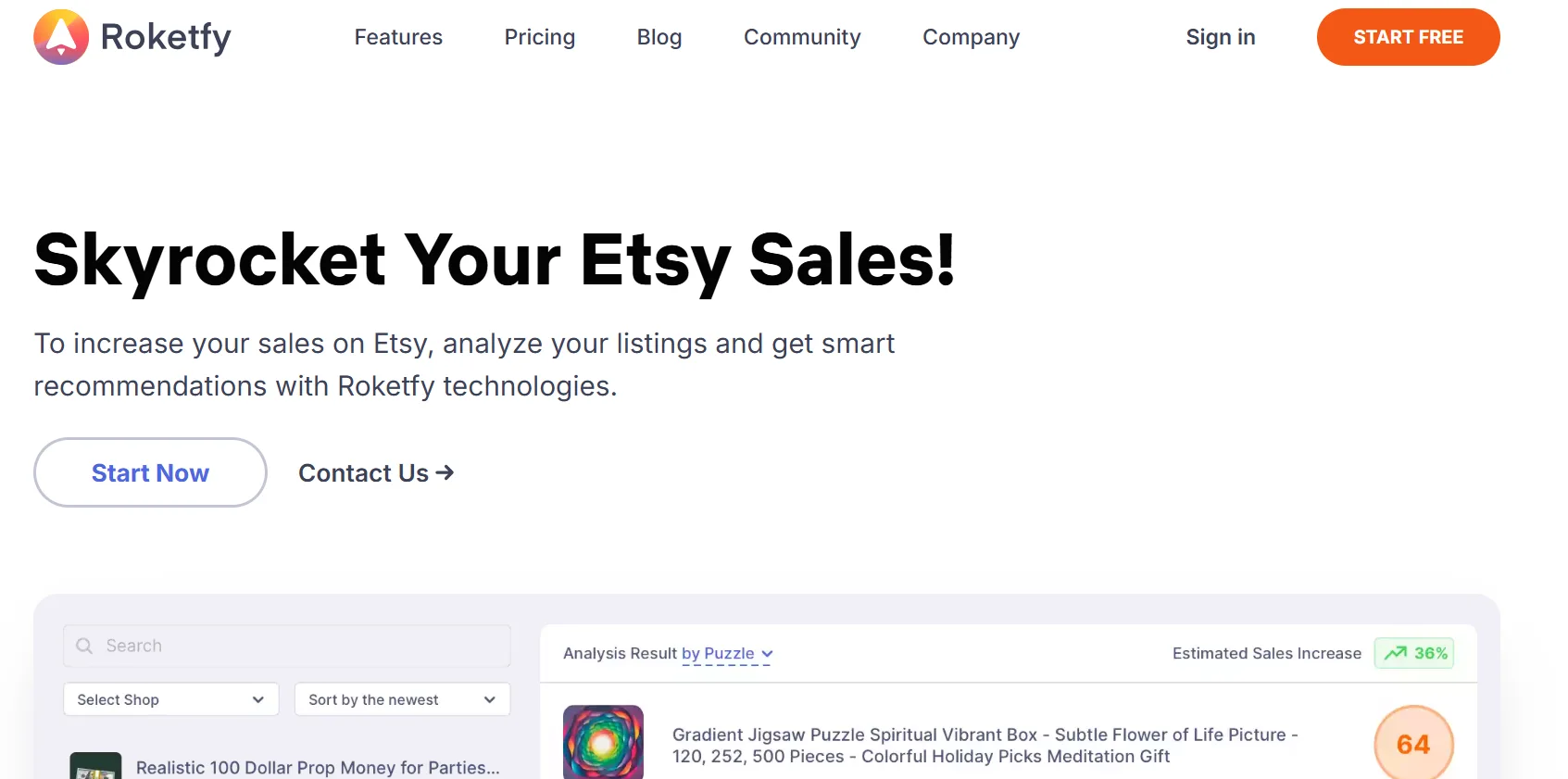Open the Features menu item
Viewport: 1568px width, 779px height.
[398, 37]
